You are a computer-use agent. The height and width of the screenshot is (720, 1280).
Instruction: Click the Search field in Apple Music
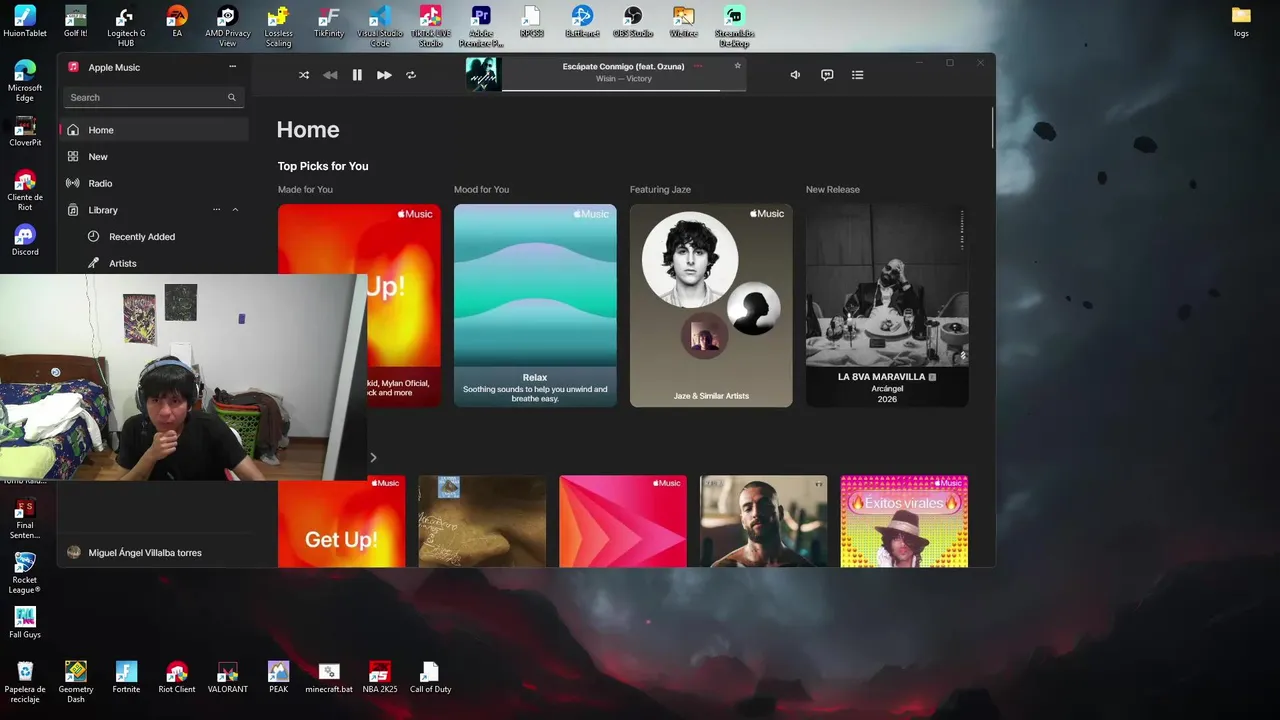coord(153,97)
